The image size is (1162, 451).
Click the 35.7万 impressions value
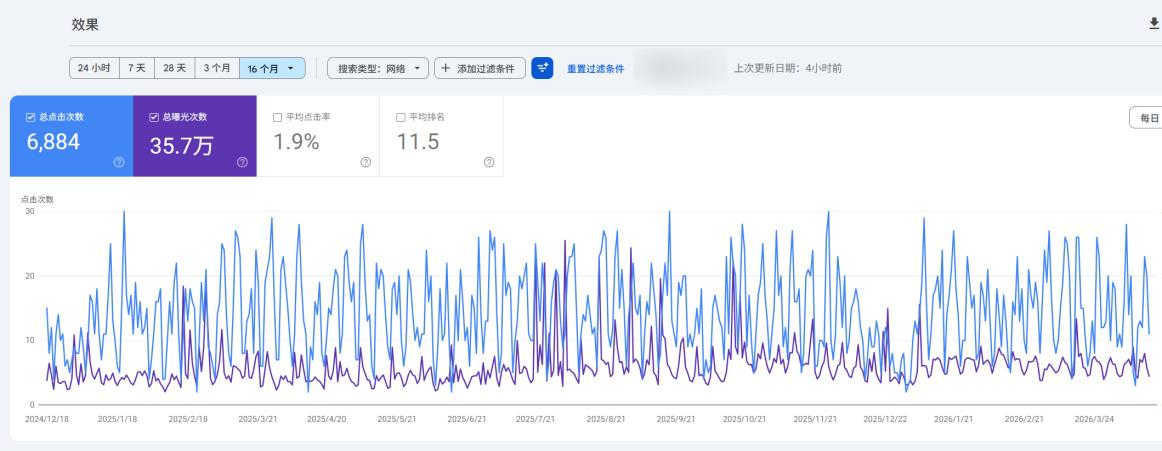(181, 145)
